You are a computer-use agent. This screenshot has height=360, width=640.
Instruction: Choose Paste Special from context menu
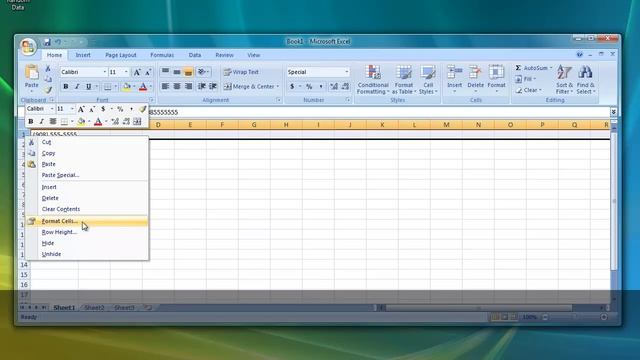click(x=87, y=175)
